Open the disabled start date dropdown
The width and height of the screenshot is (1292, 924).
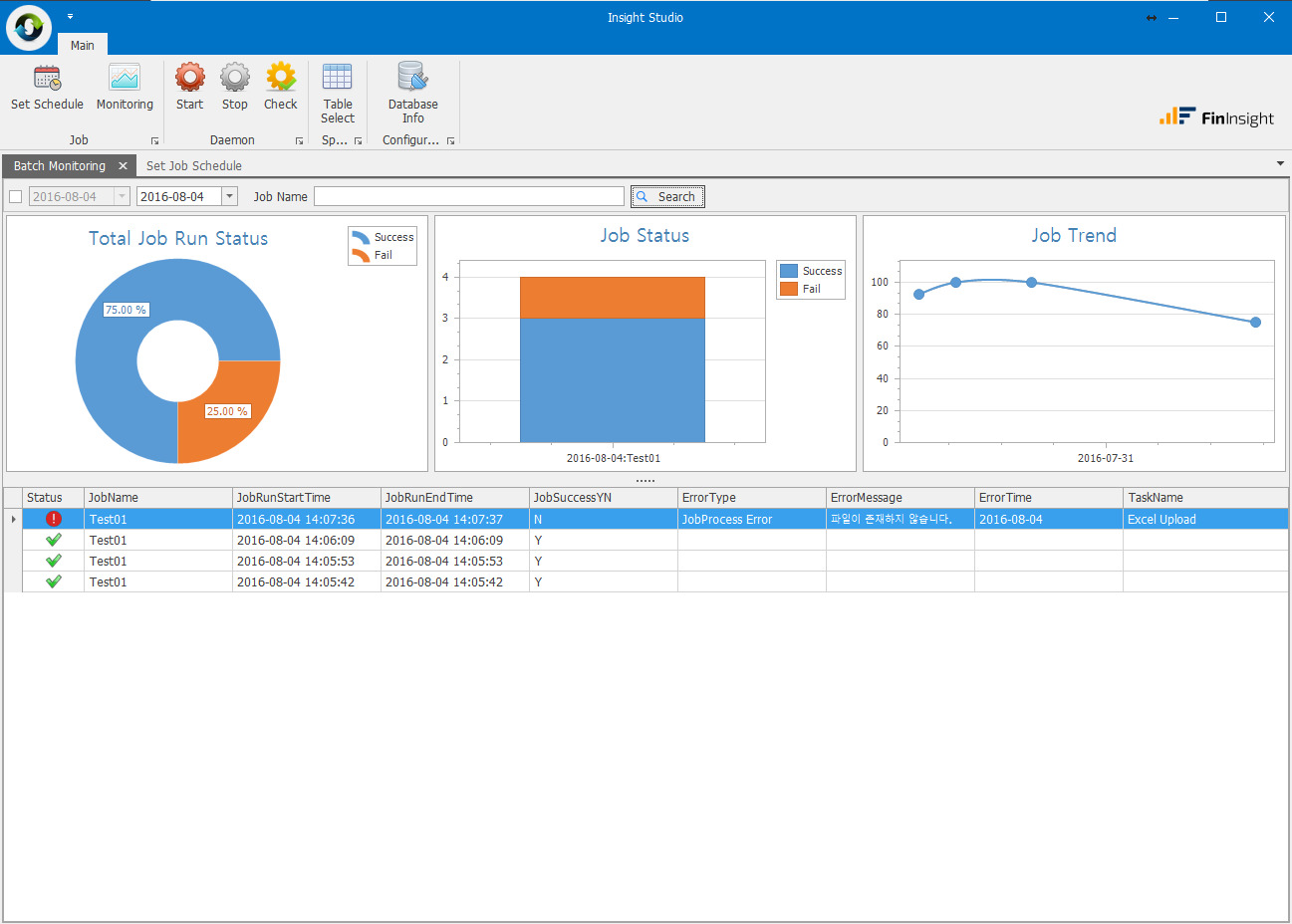coord(122,196)
